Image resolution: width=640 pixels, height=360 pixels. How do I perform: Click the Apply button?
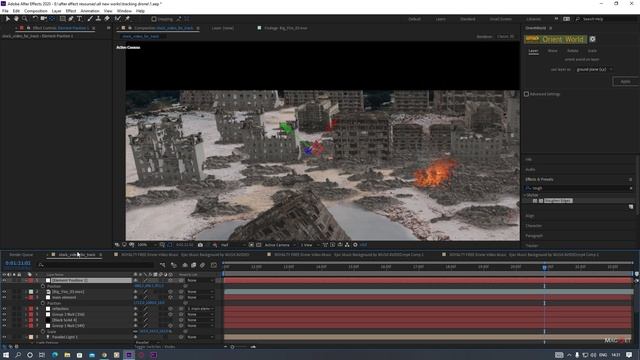click(x=625, y=82)
